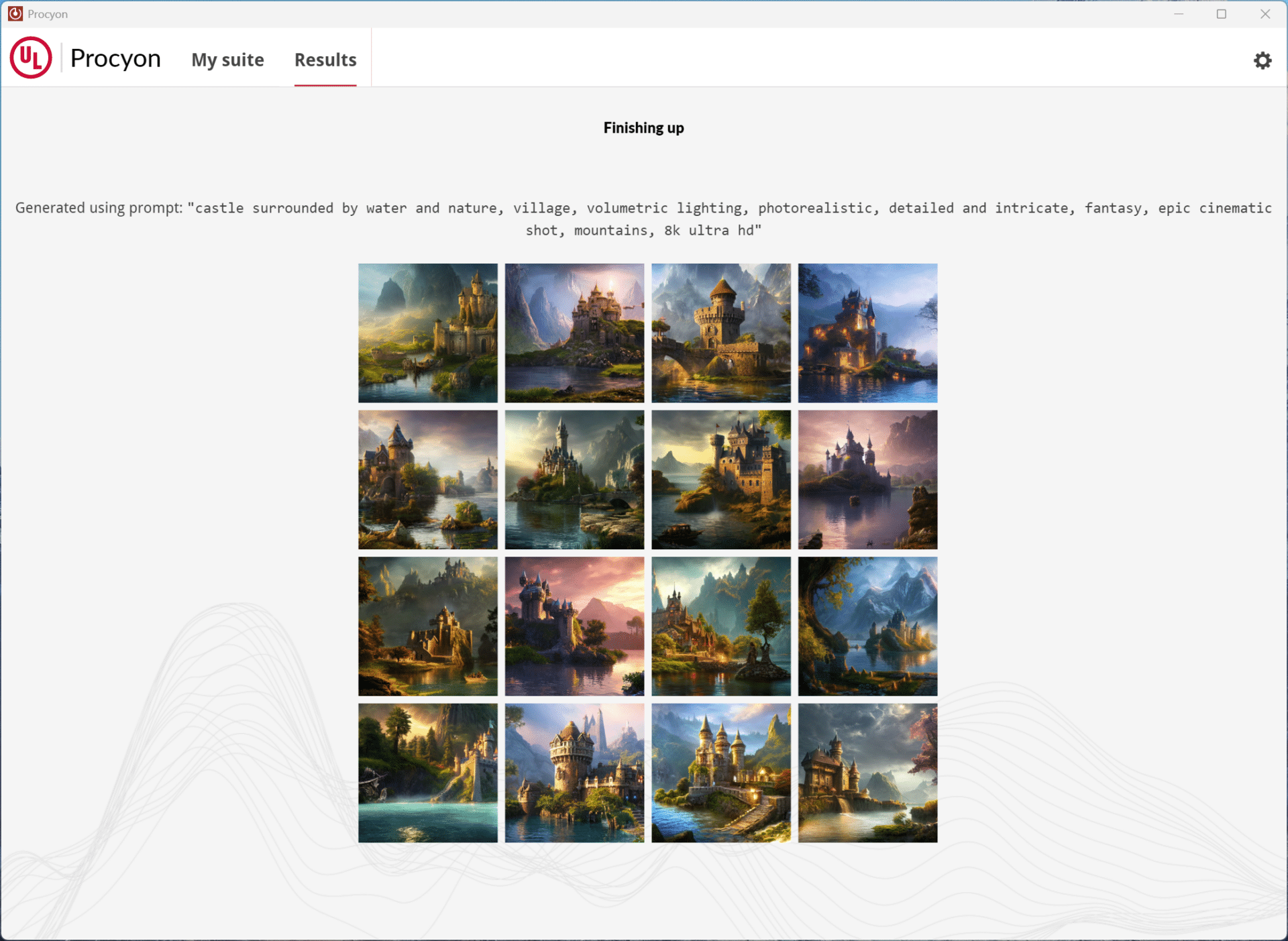Open third row pink sunset castle thumbnail

[574, 626]
